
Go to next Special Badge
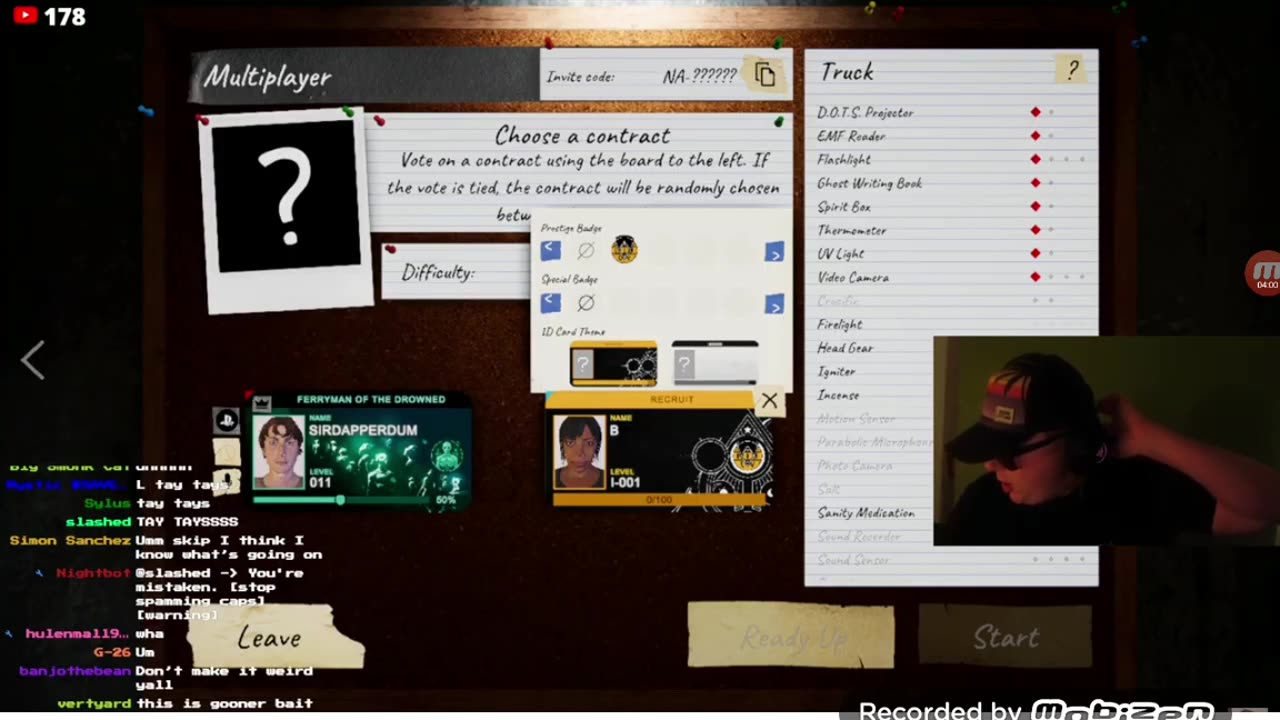click(x=774, y=304)
